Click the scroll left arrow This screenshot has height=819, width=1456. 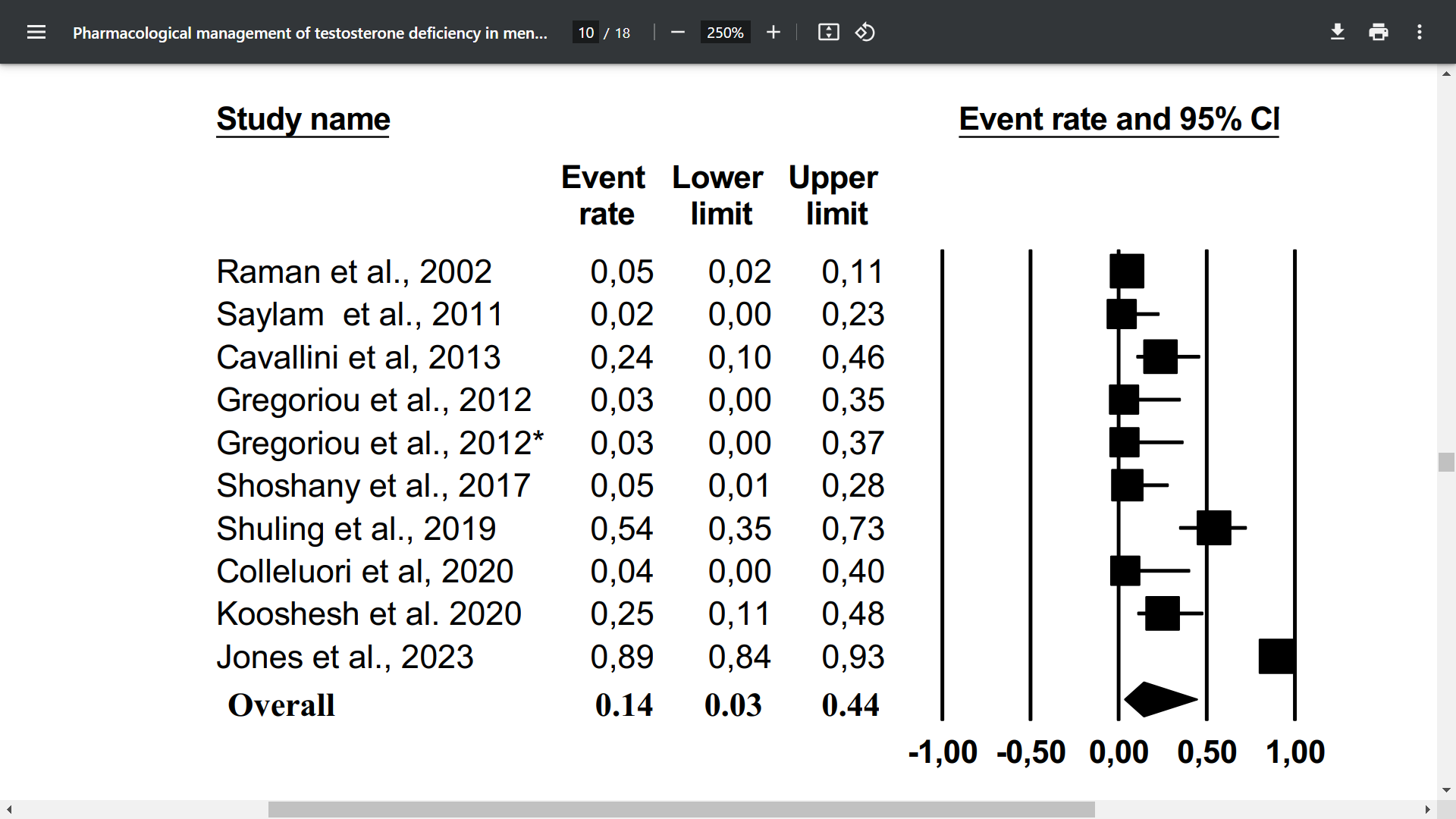point(9,810)
